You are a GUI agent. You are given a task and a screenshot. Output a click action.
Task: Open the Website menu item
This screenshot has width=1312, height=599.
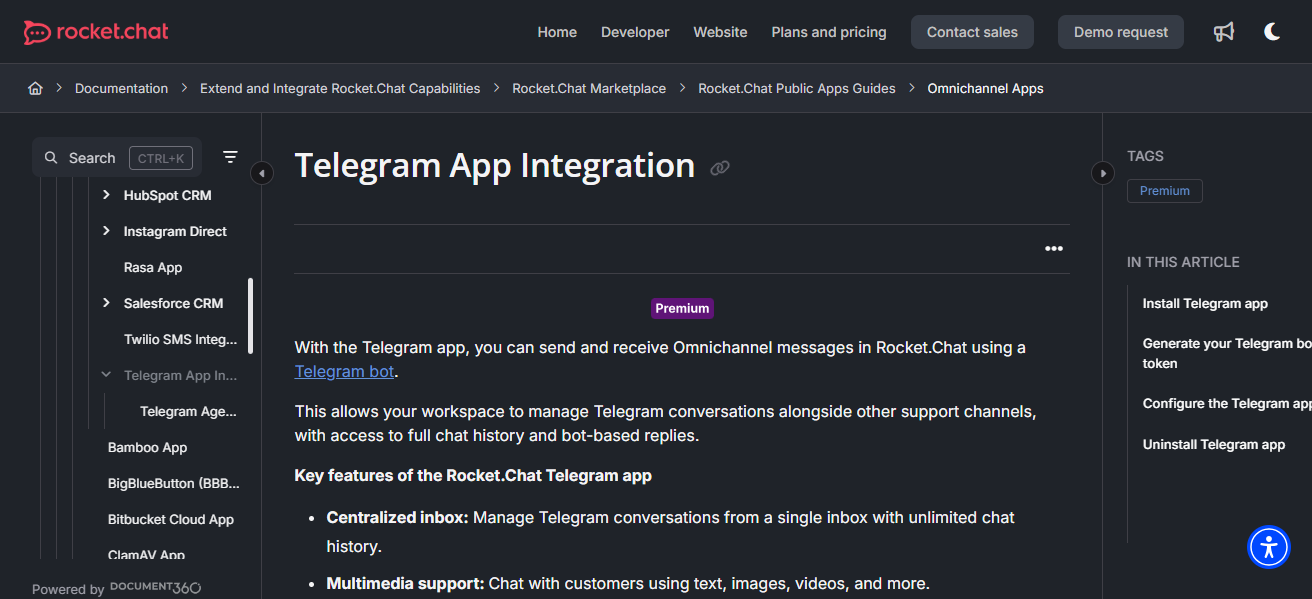720,32
